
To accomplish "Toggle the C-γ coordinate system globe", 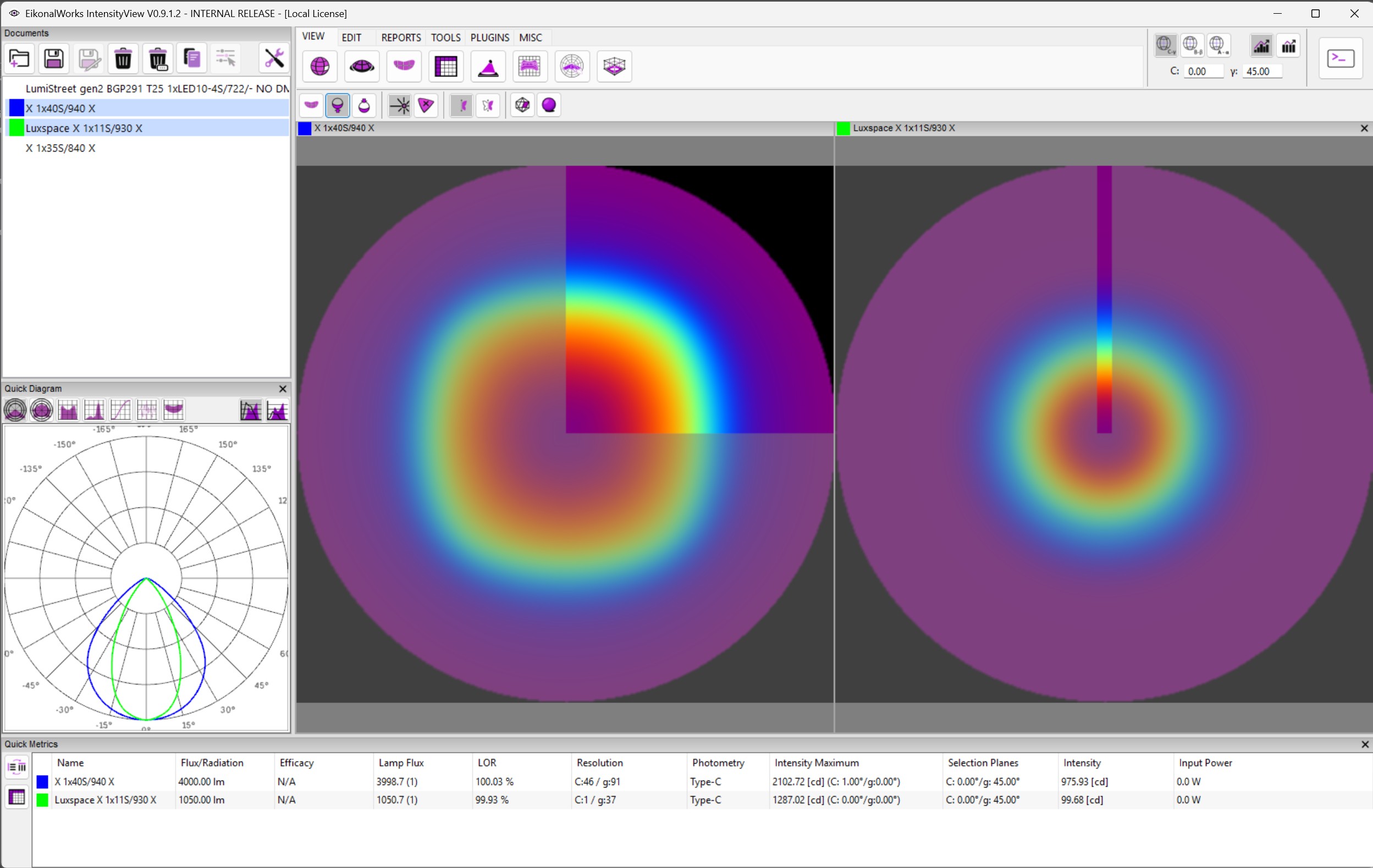I will click(1166, 45).
